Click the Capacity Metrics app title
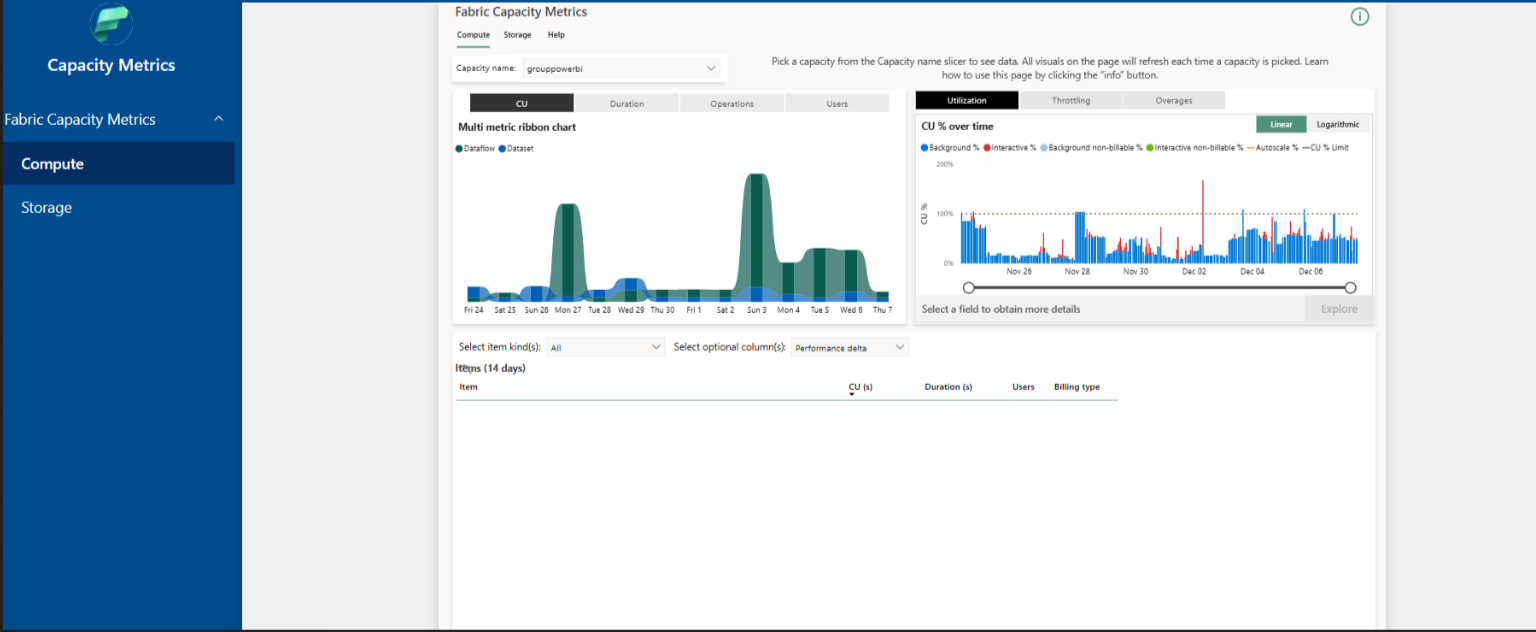Screen dimensions: 1536x632 tap(111, 65)
